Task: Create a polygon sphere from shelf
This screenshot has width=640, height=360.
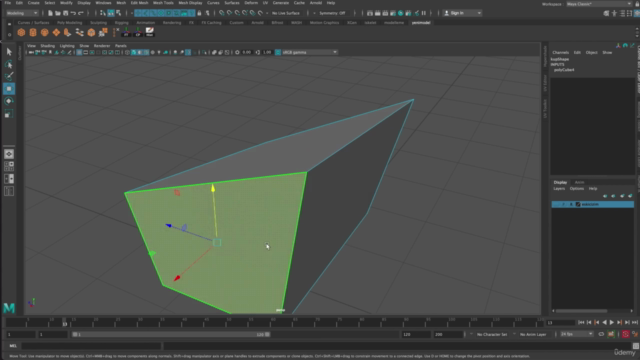Action: pyautogui.click(x=21, y=32)
